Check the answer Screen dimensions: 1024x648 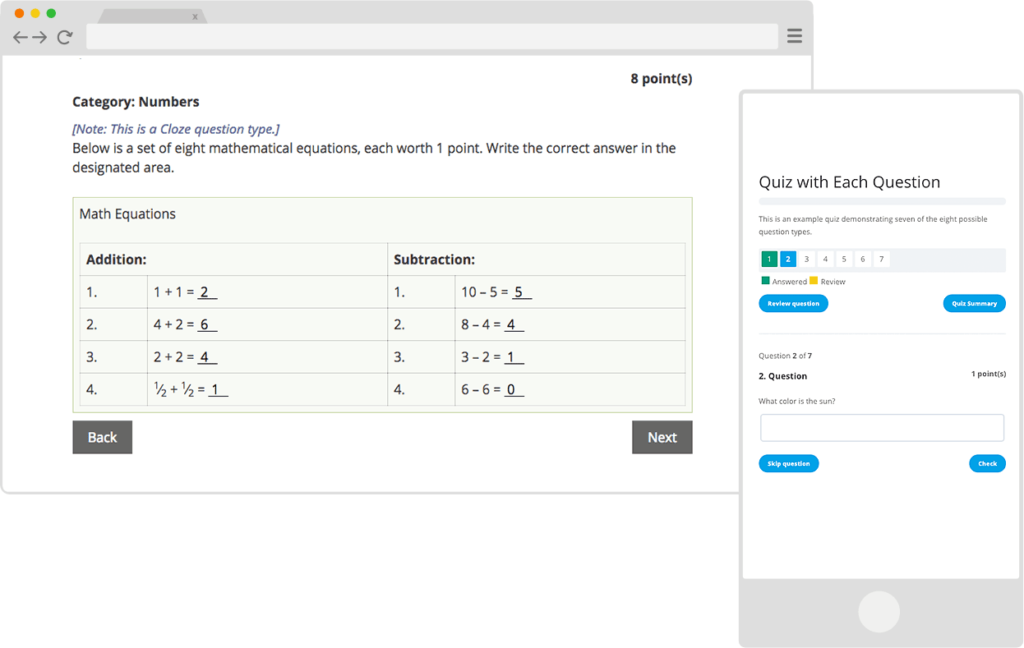tap(987, 464)
